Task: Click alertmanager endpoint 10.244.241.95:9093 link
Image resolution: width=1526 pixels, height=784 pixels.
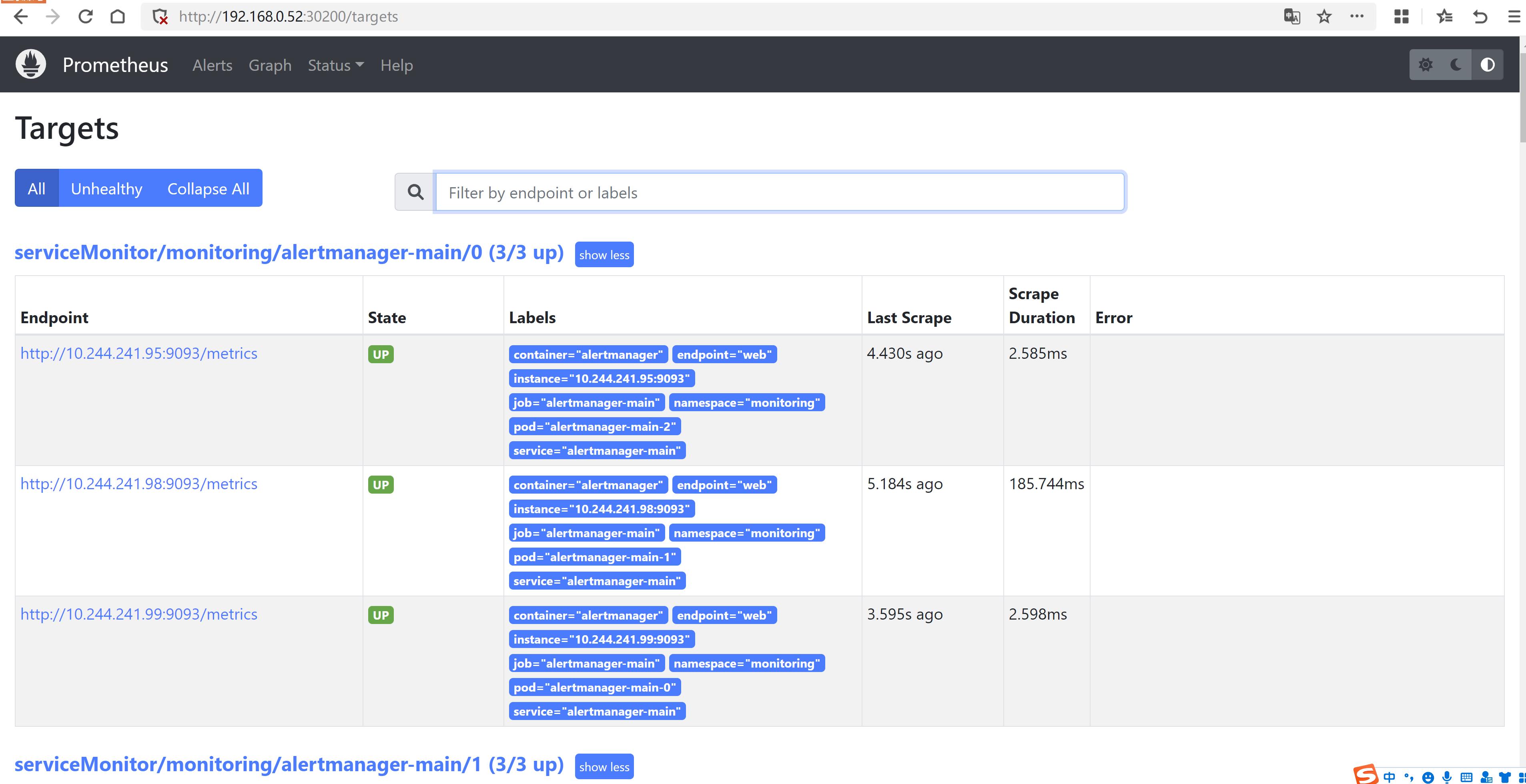Action: 138,353
